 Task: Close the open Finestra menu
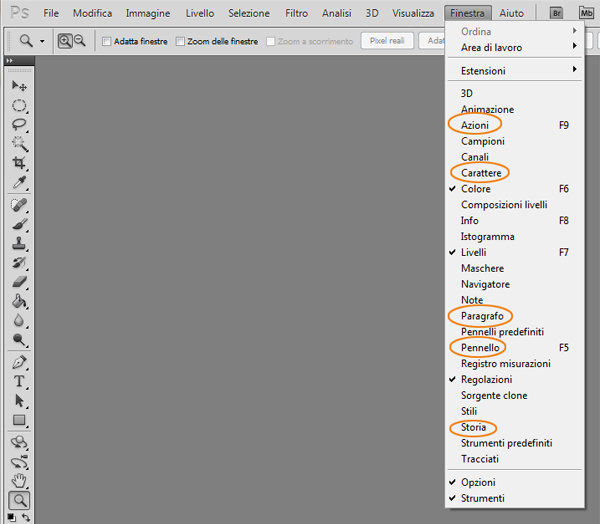coord(468,13)
